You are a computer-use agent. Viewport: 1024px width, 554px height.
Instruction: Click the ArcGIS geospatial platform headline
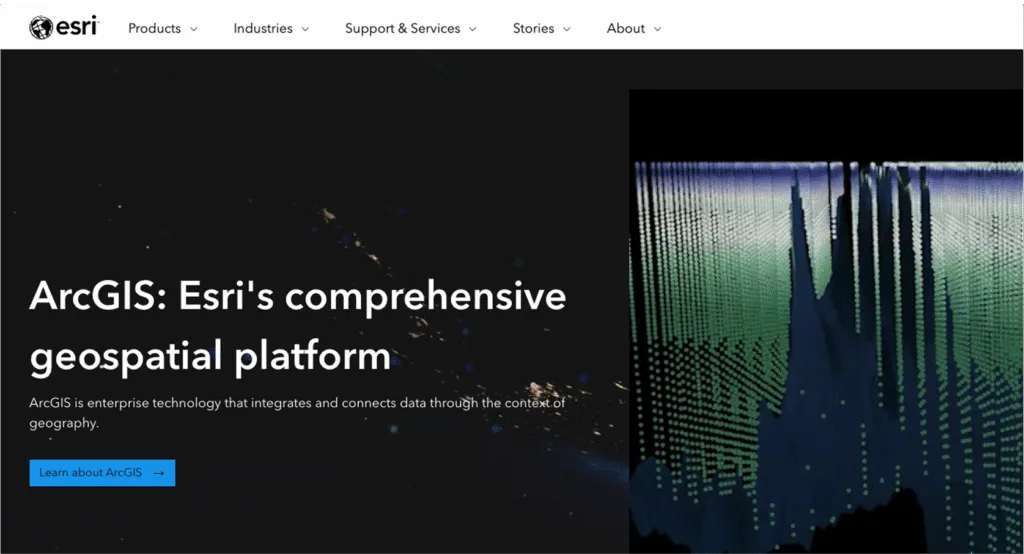point(298,326)
